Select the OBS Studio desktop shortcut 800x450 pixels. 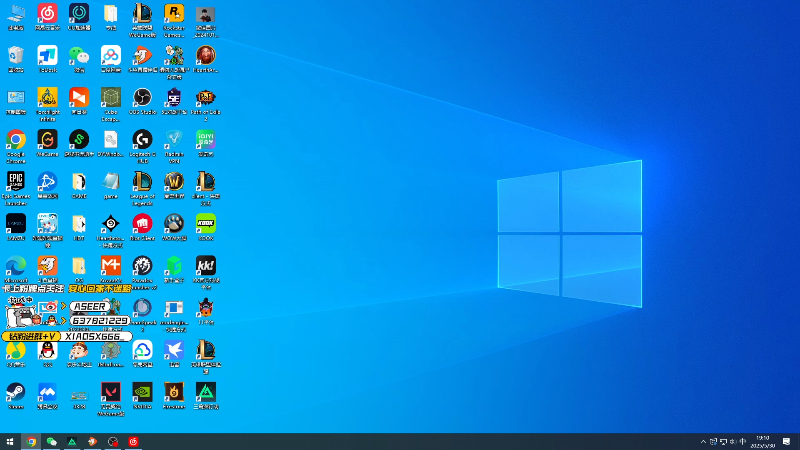(x=142, y=101)
